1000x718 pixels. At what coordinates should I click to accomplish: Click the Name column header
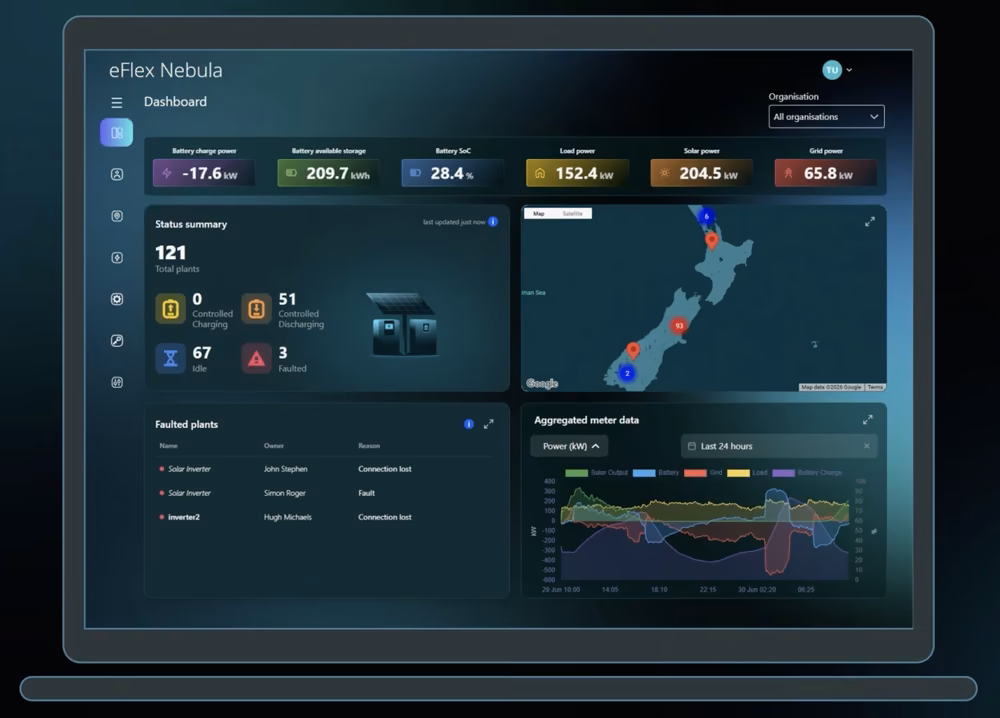coord(168,446)
